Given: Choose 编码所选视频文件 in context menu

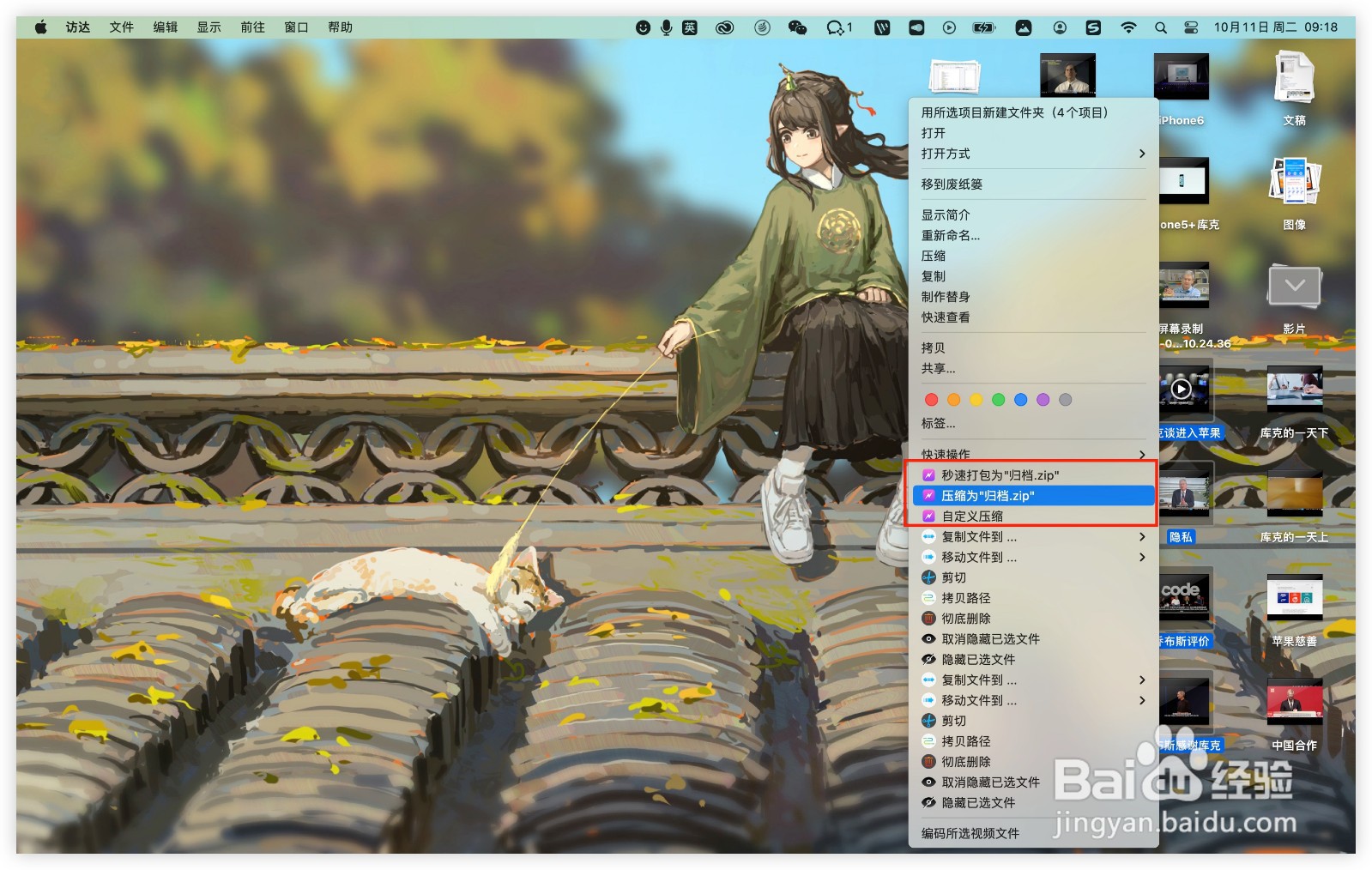Looking at the screenshot, I should 1033,834.
